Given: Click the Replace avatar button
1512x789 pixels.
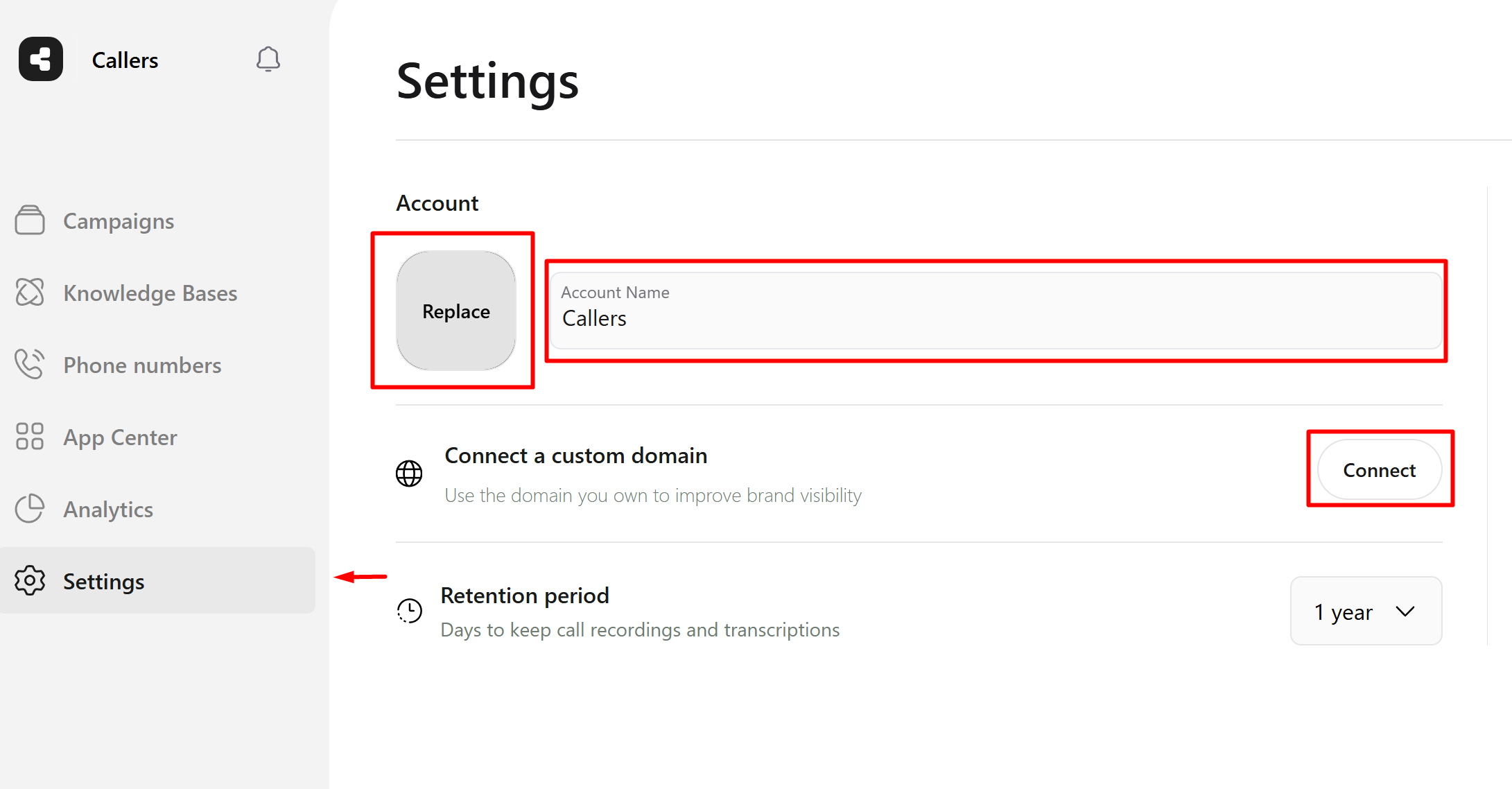Looking at the screenshot, I should point(455,311).
